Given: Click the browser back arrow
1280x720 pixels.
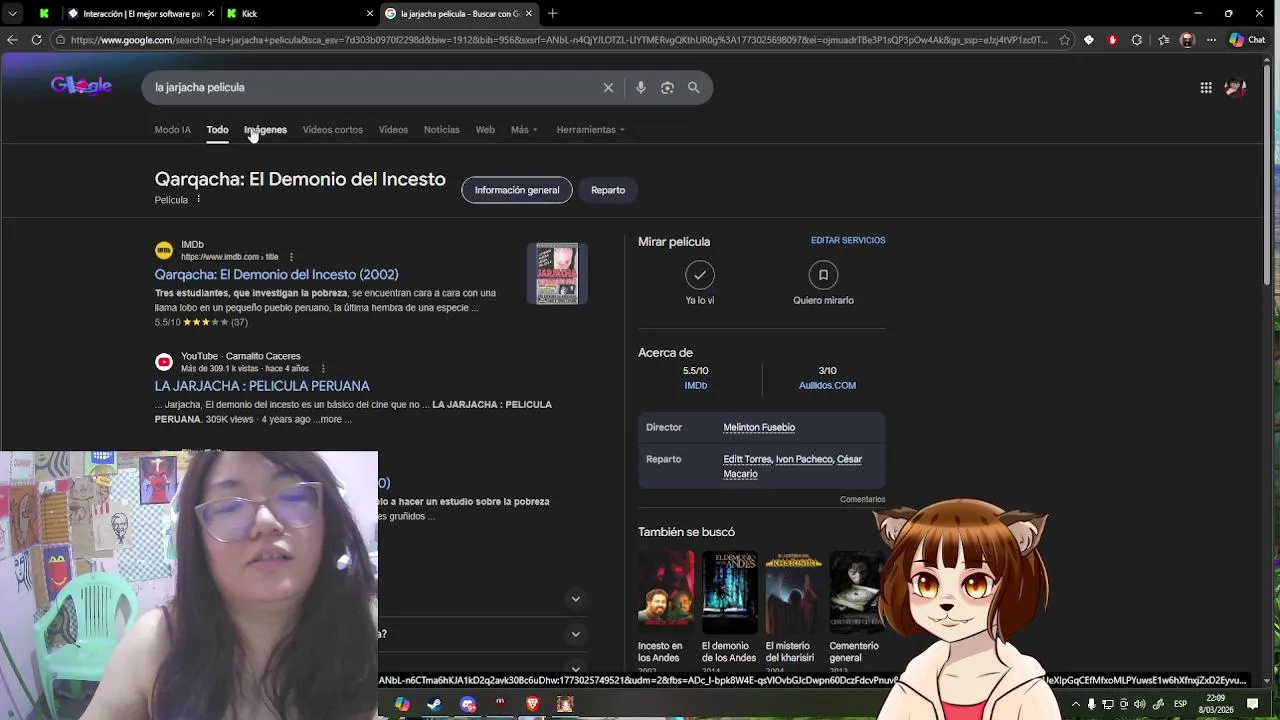Looking at the screenshot, I should 12,40.
